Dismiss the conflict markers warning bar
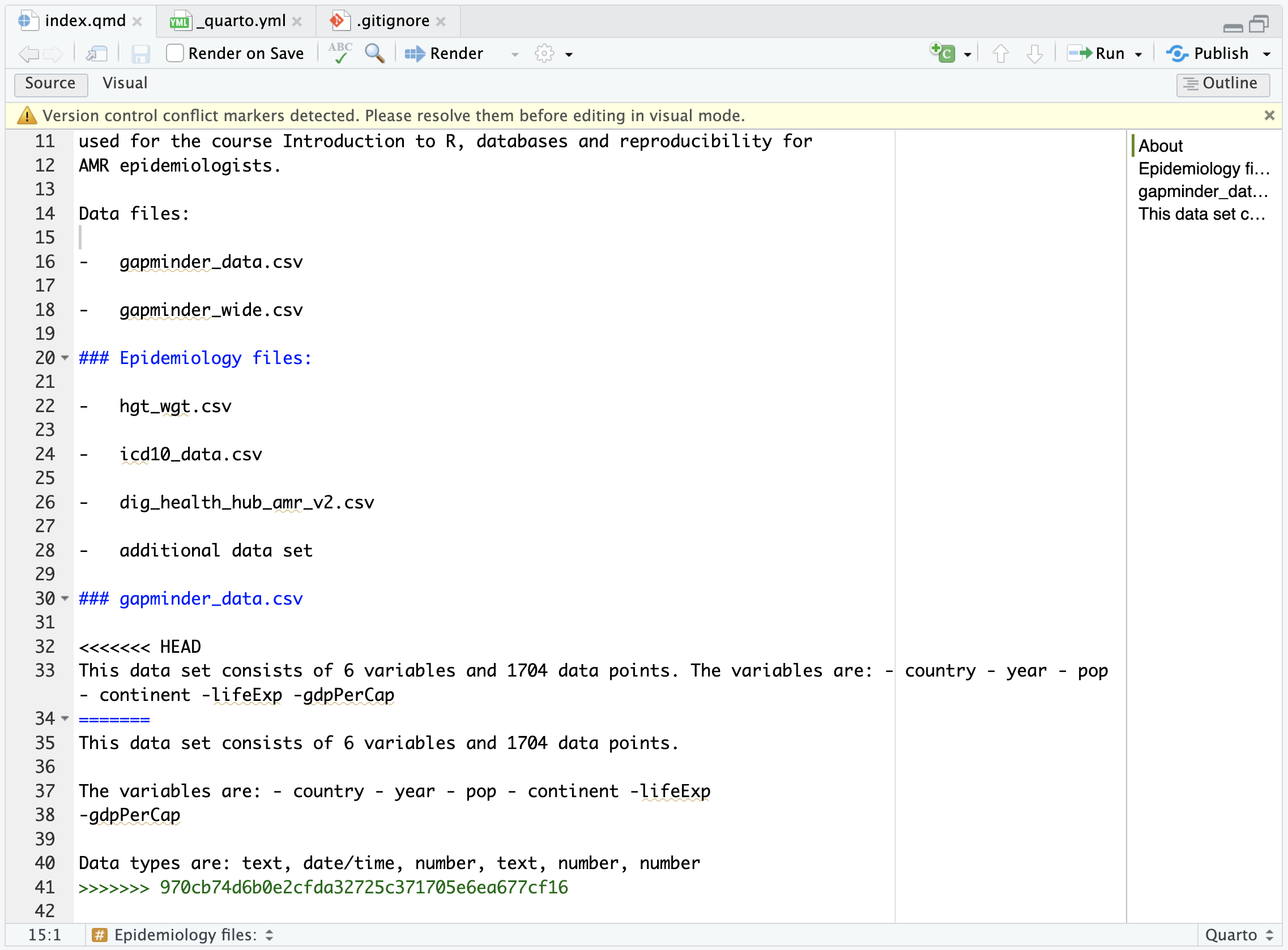The image size is (1288, 950). [1269, 115]
